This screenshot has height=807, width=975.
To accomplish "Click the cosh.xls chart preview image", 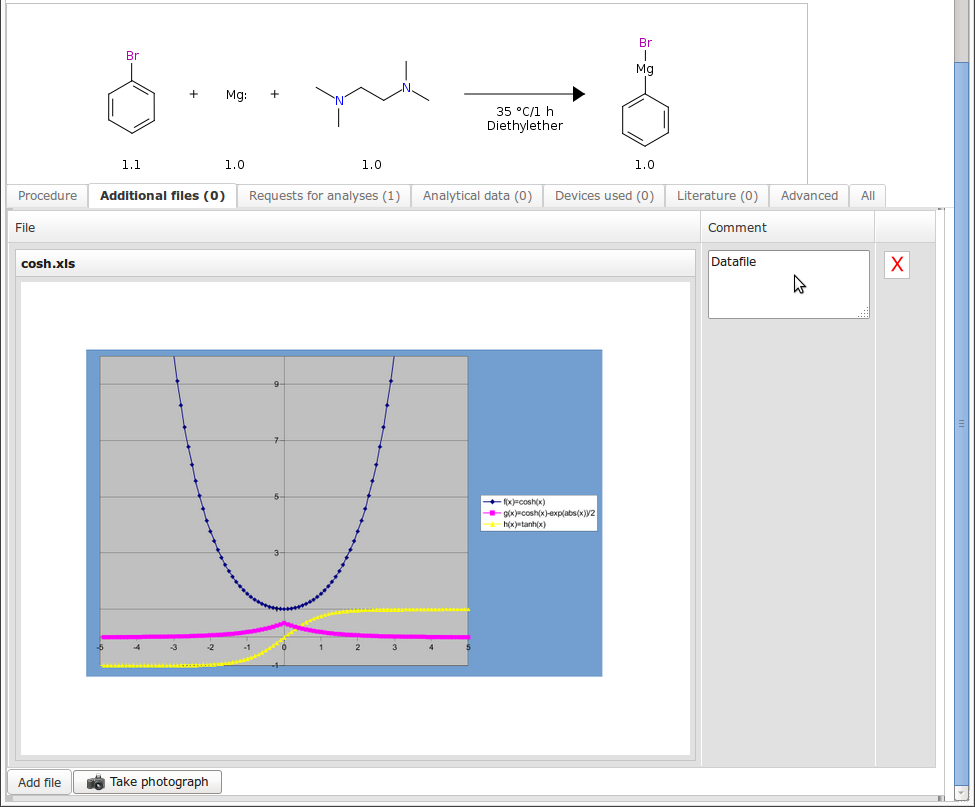I will pos(344,513).
